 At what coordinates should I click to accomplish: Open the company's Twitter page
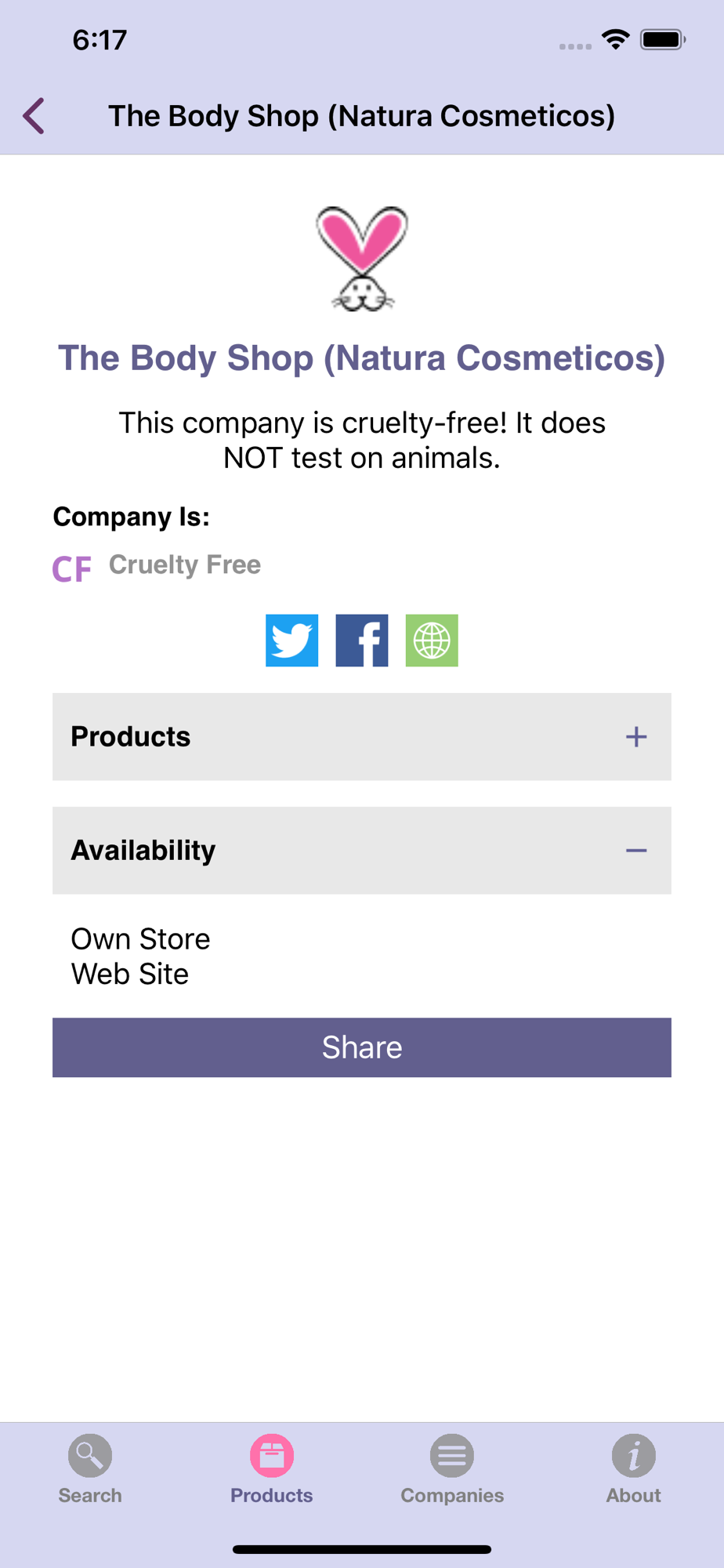point(291,641)
